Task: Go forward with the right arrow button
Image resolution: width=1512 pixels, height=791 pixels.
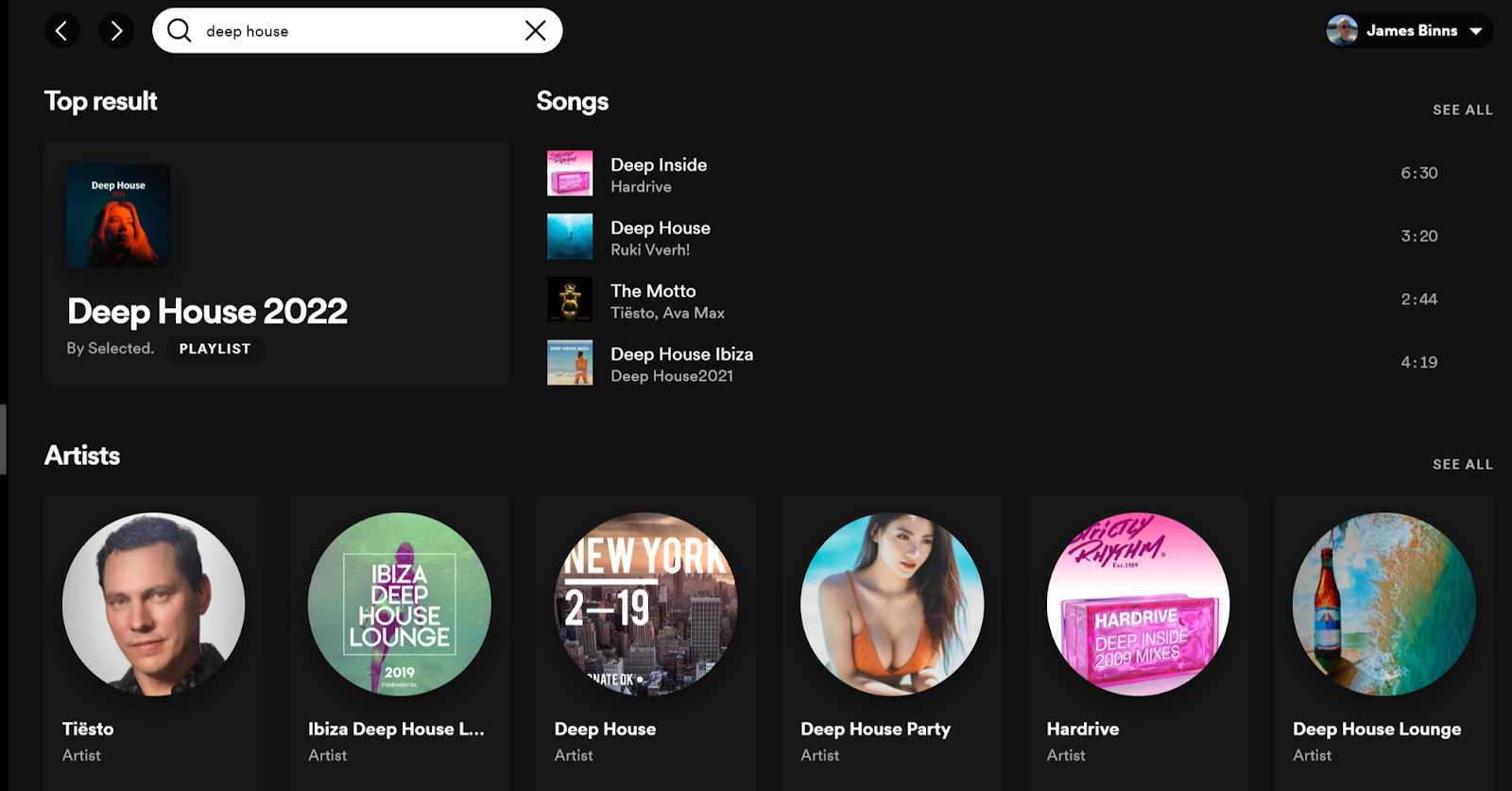Action: 116,31
